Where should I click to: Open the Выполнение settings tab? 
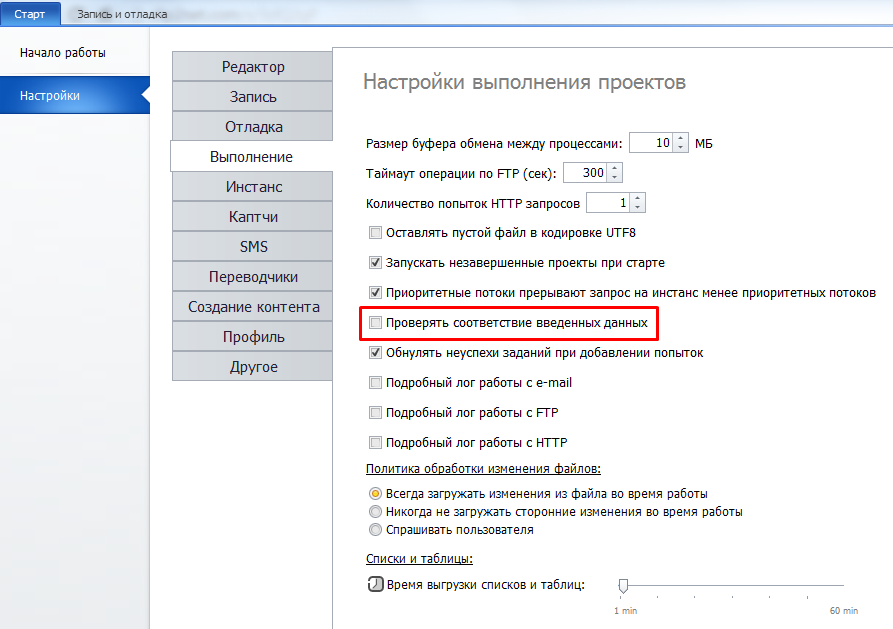tap(251, 157)
